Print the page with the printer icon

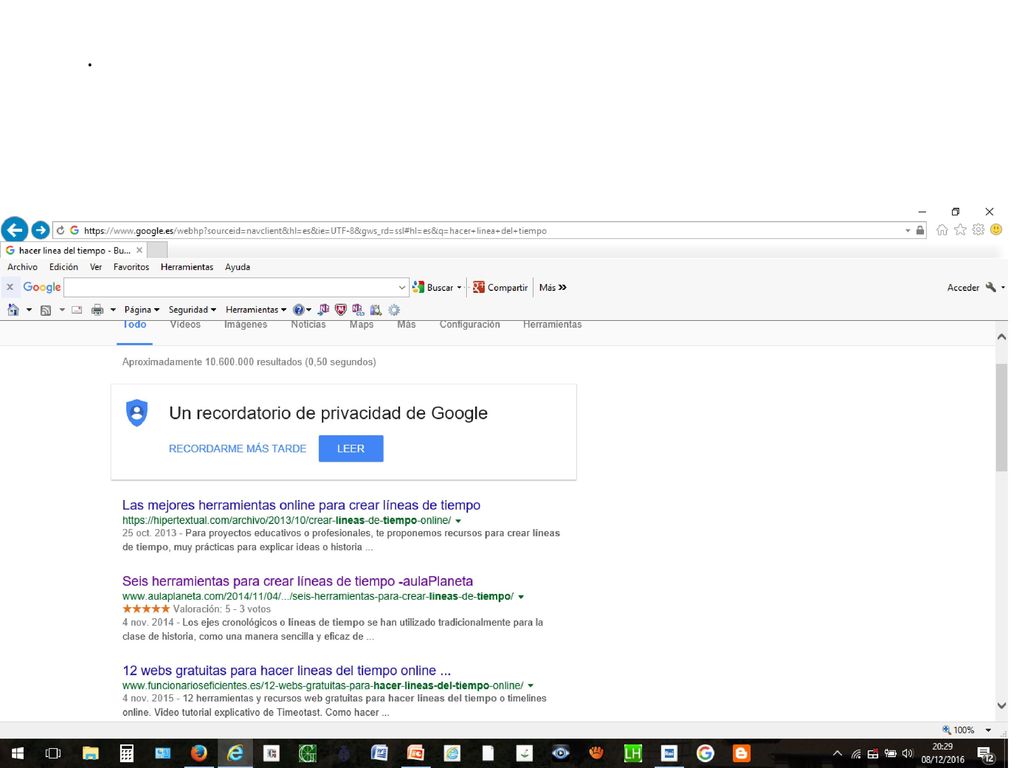pos(97,310)
